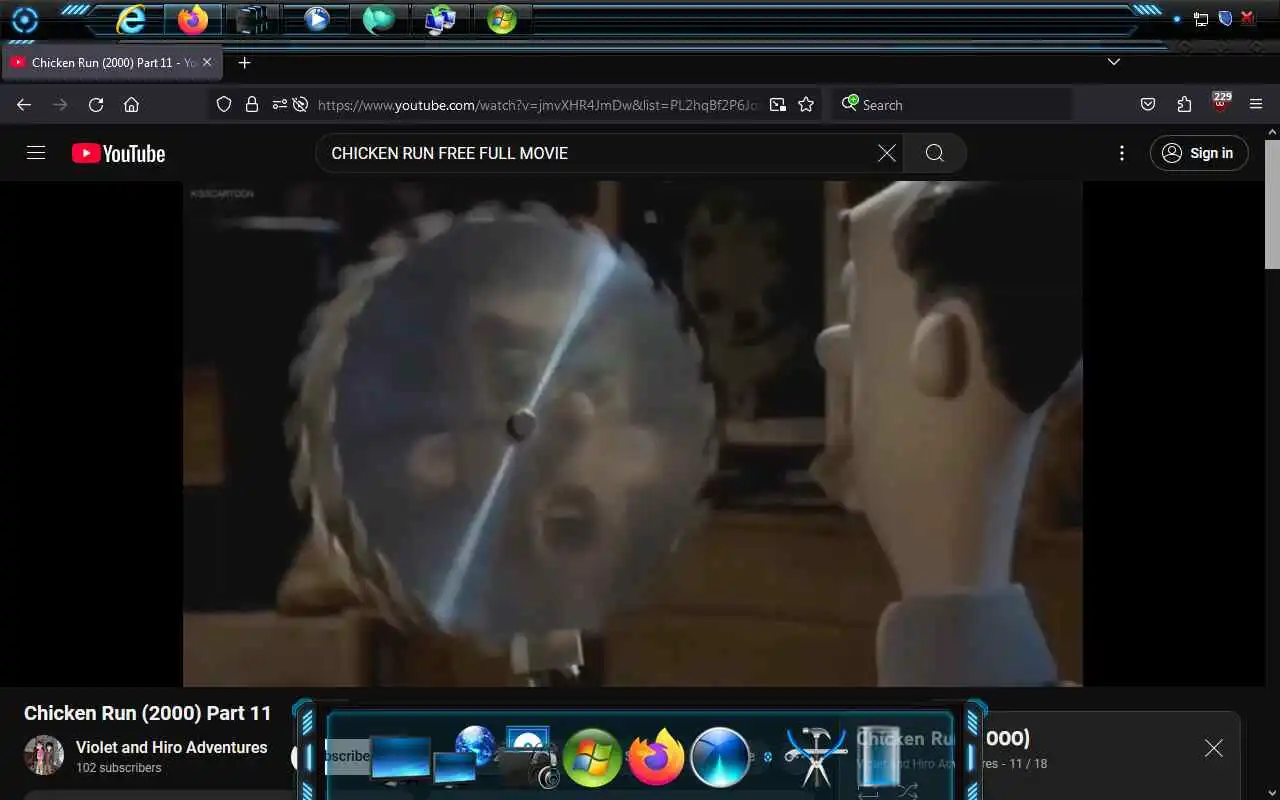Open Violet and Hiro Adventures channel name
1280x800 pixels.
click(171, 747)
